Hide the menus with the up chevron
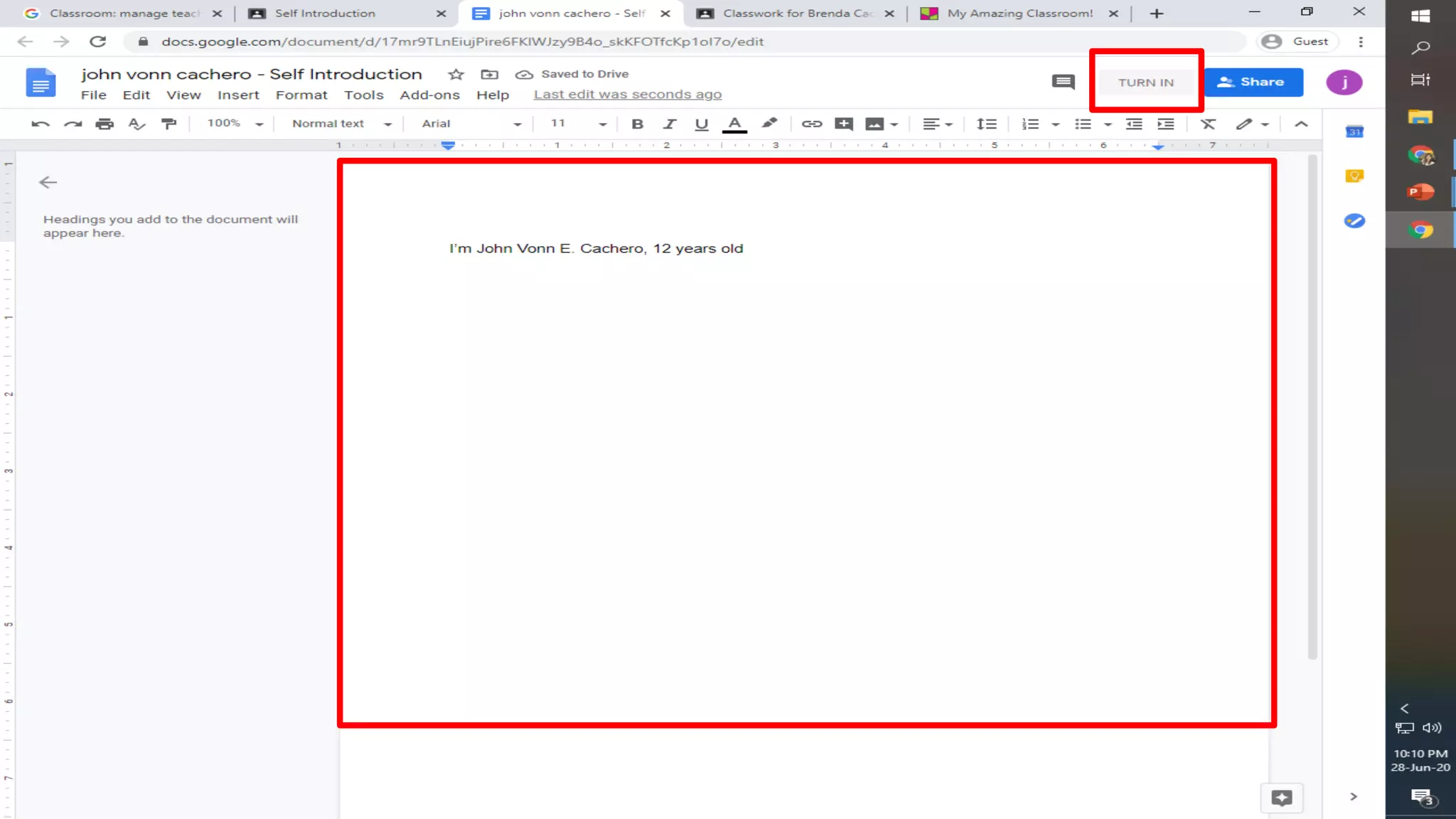 coord(1301,124)
